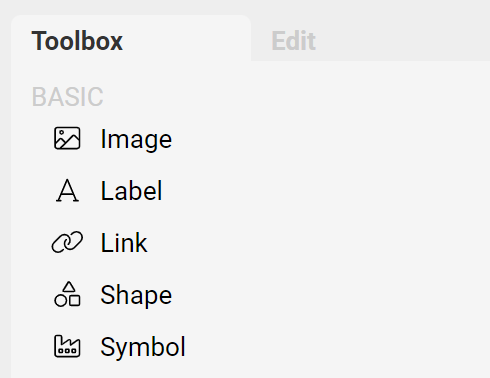
Task: Switch to the Edit tab
Action: point(293,41)
